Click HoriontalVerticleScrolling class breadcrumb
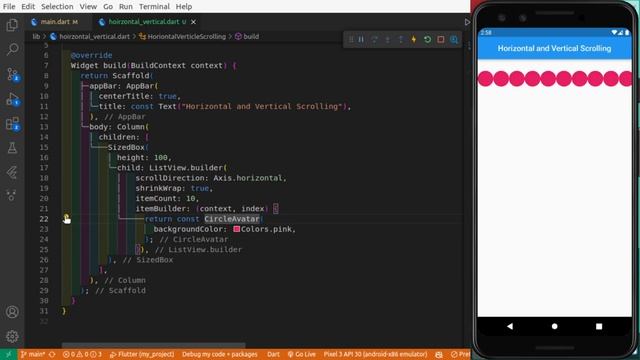The image size is (640, 360). click(187, 36)
